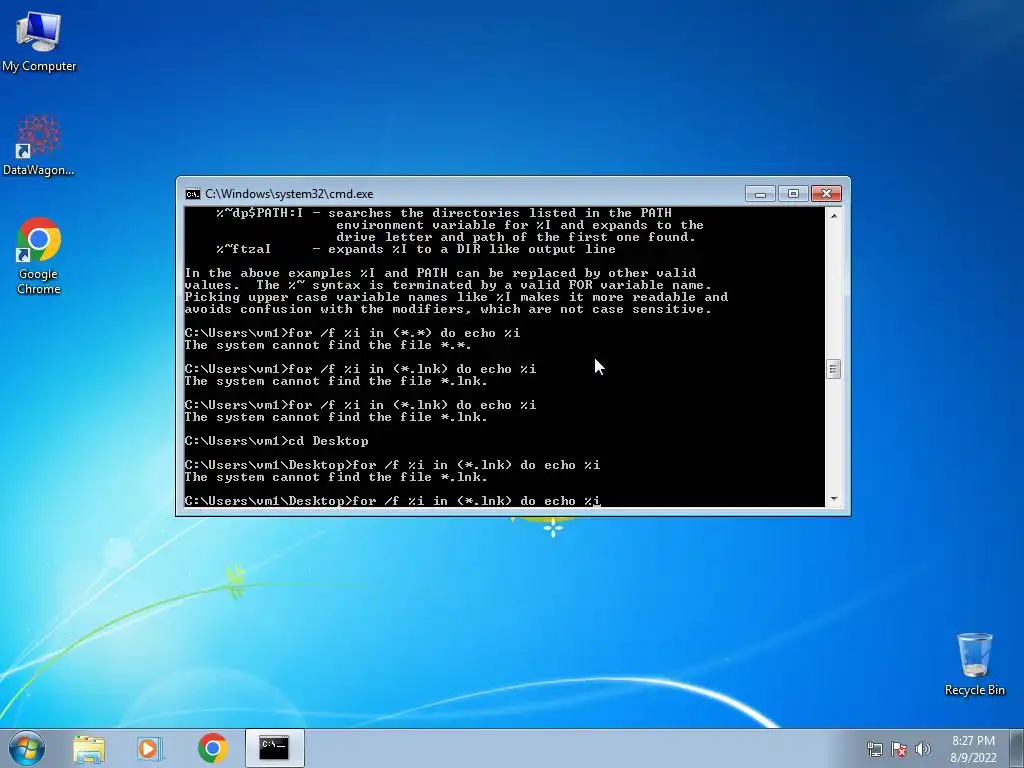Click the line starting 'Picking upper case variable'
This screenshot has width=1024, height=768.
click(456, 297)
